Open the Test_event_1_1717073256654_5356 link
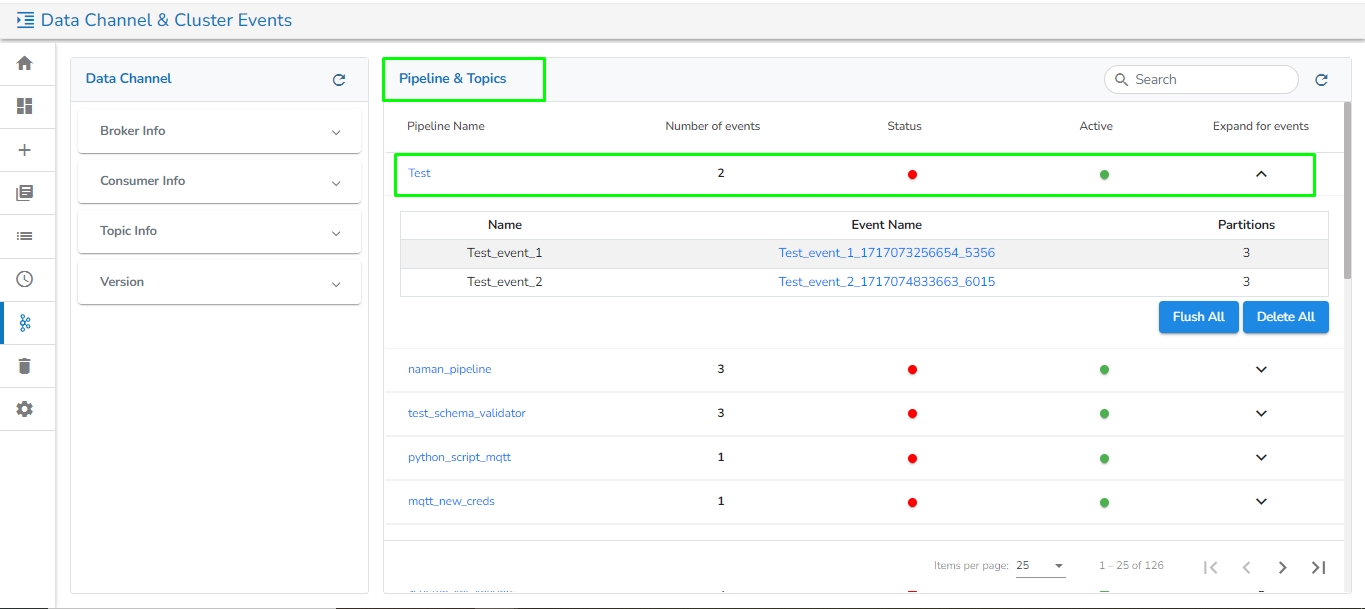1365x609 pixels. pos(886,253)
